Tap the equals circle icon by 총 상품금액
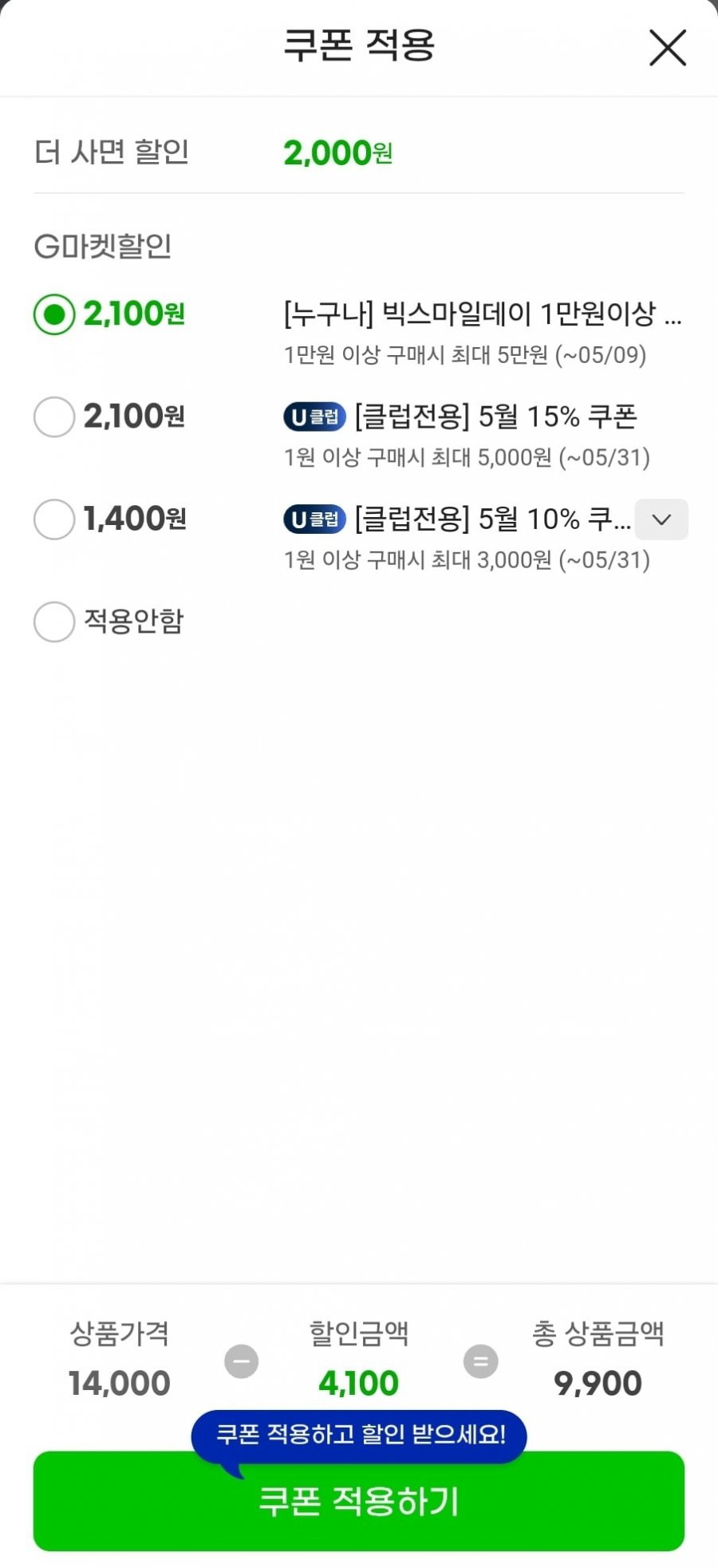Image resolution: width=718 pixels, height=1568 pixels. (480, 1361)
